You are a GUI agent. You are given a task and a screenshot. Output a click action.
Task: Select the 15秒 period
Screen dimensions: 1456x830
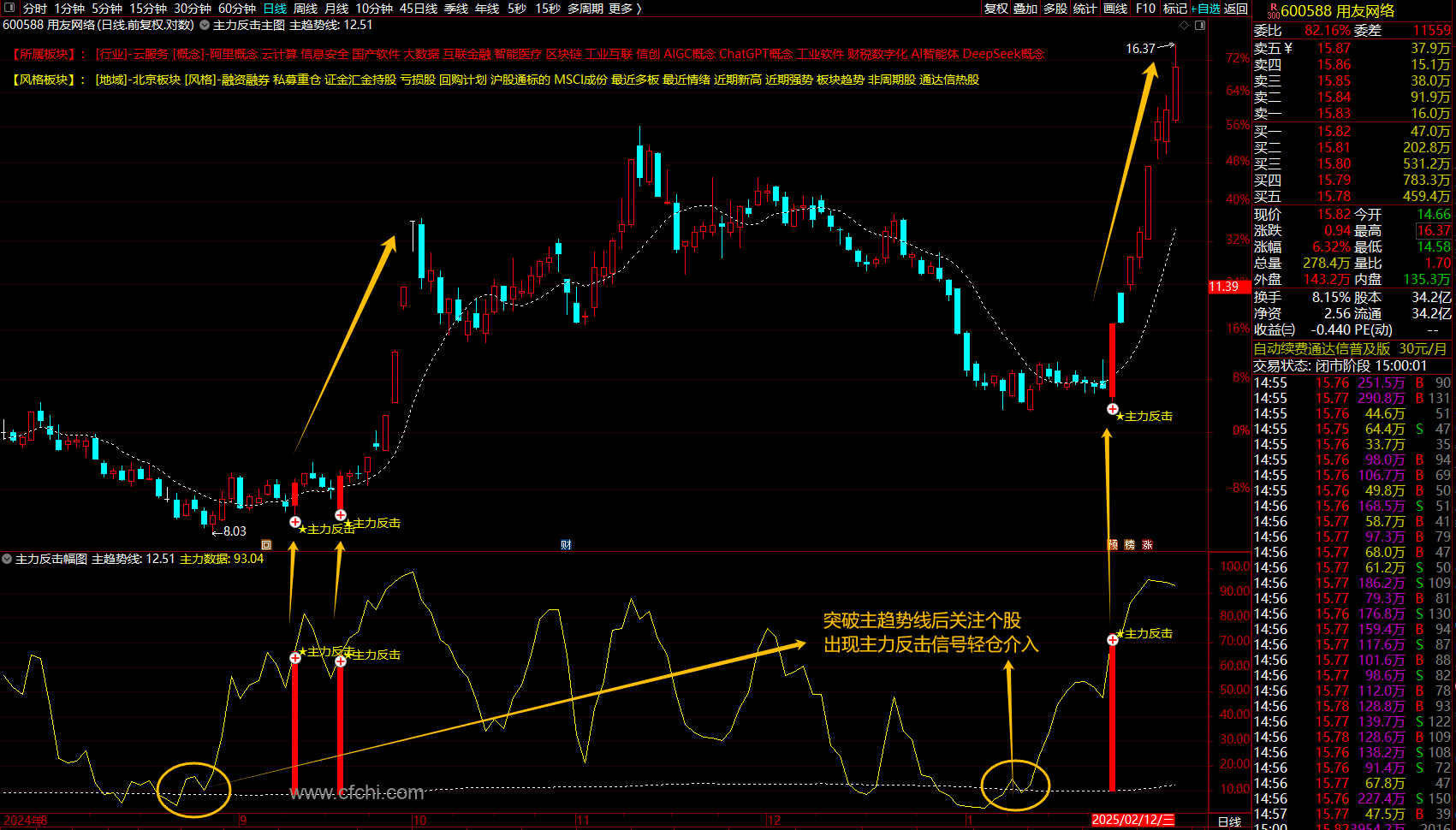pyautogui.click(x=548, y=9)
